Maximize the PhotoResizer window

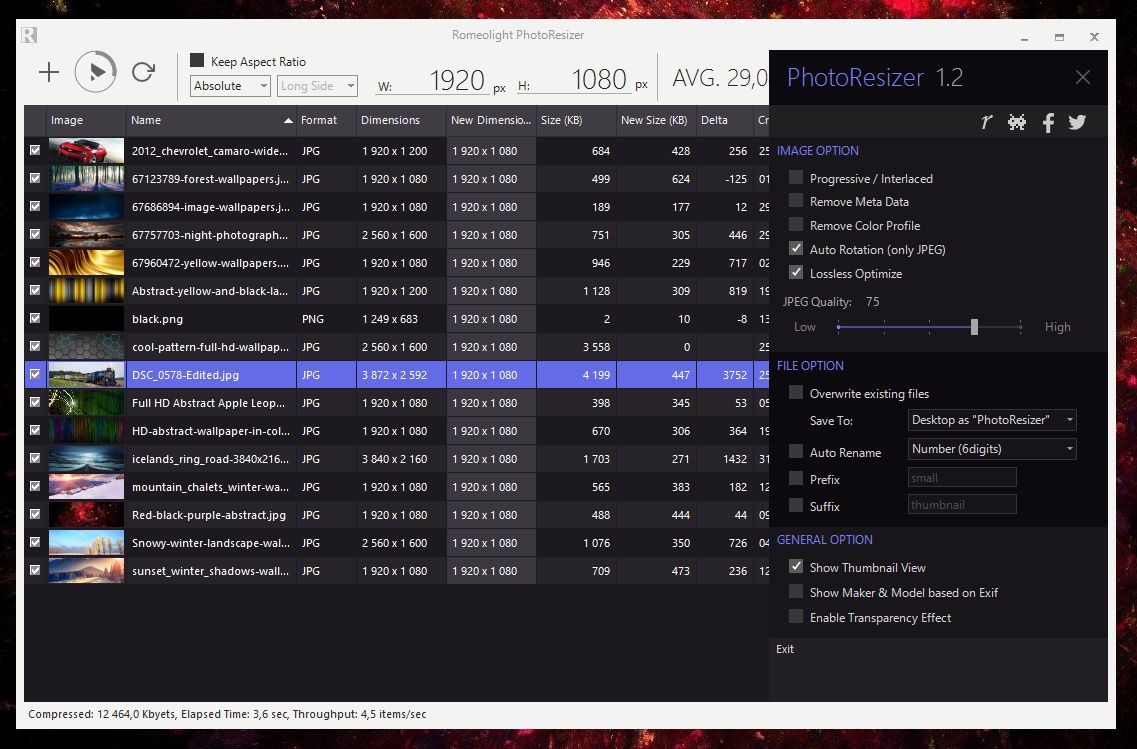pyautogui.click(x=1059, y=37)
